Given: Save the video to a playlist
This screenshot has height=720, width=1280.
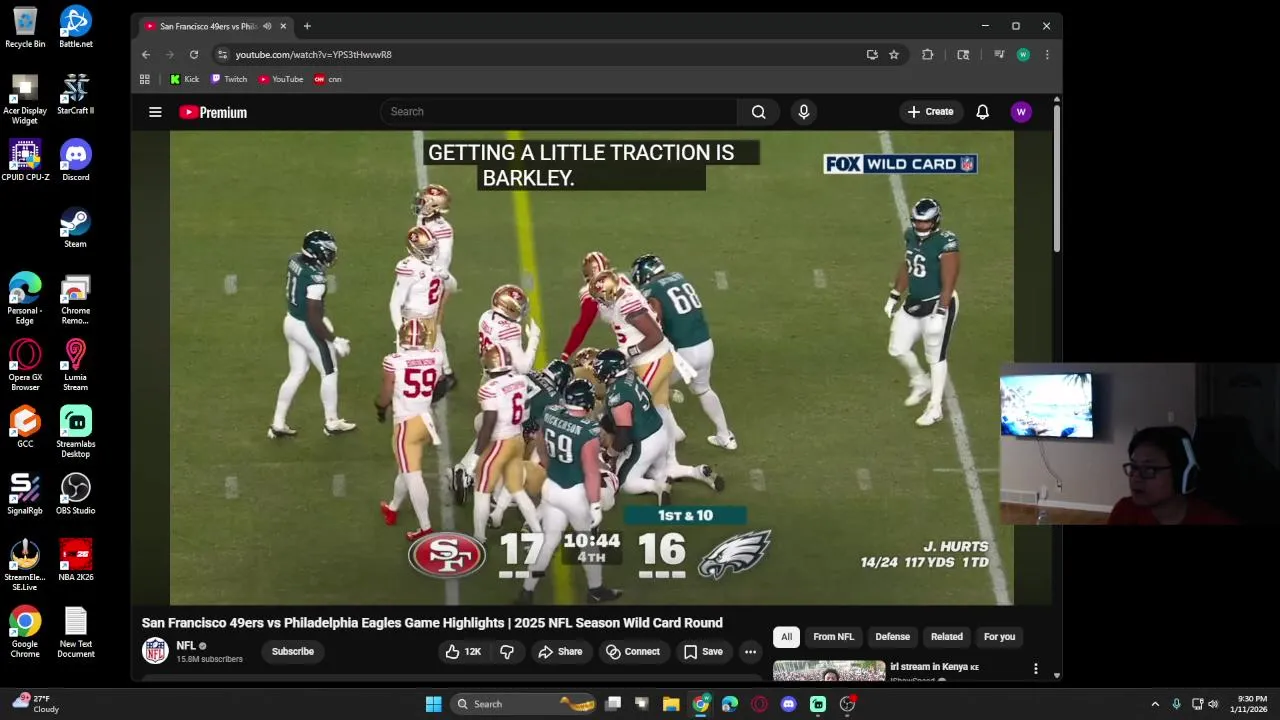Looking at the screenshot, I should pos(703,651).
